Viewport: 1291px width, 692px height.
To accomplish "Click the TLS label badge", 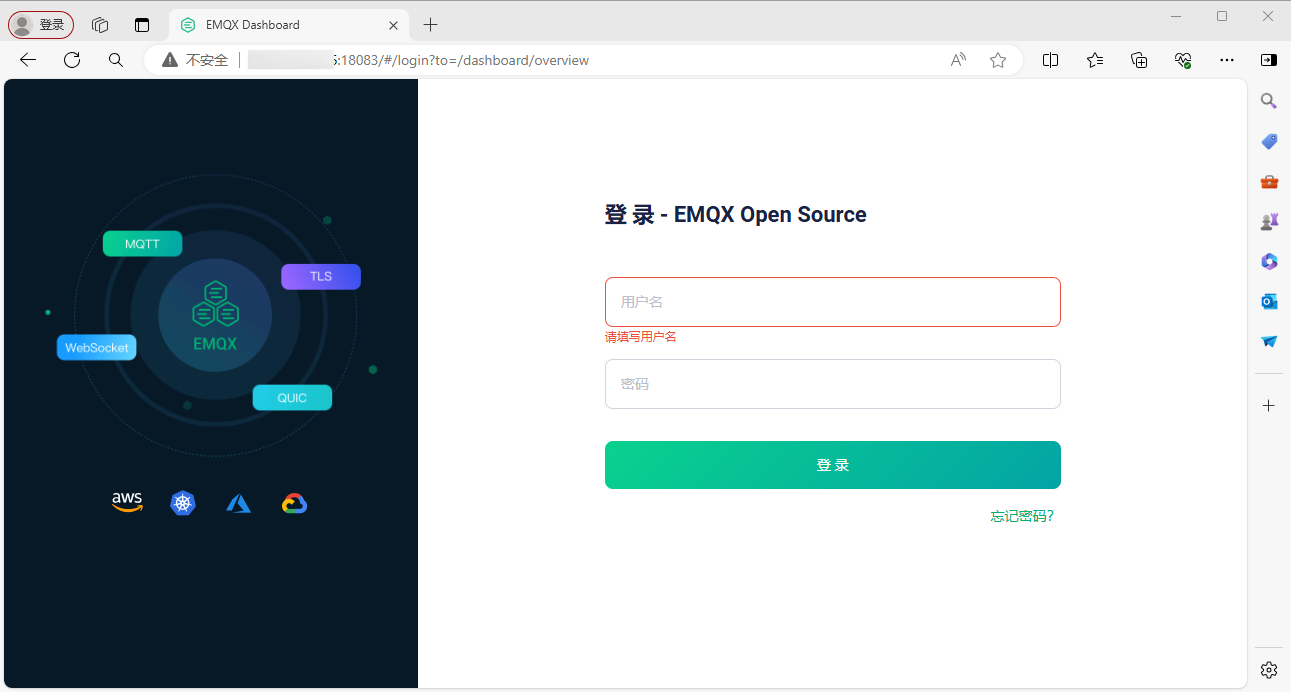I will [x=320, y=276].
